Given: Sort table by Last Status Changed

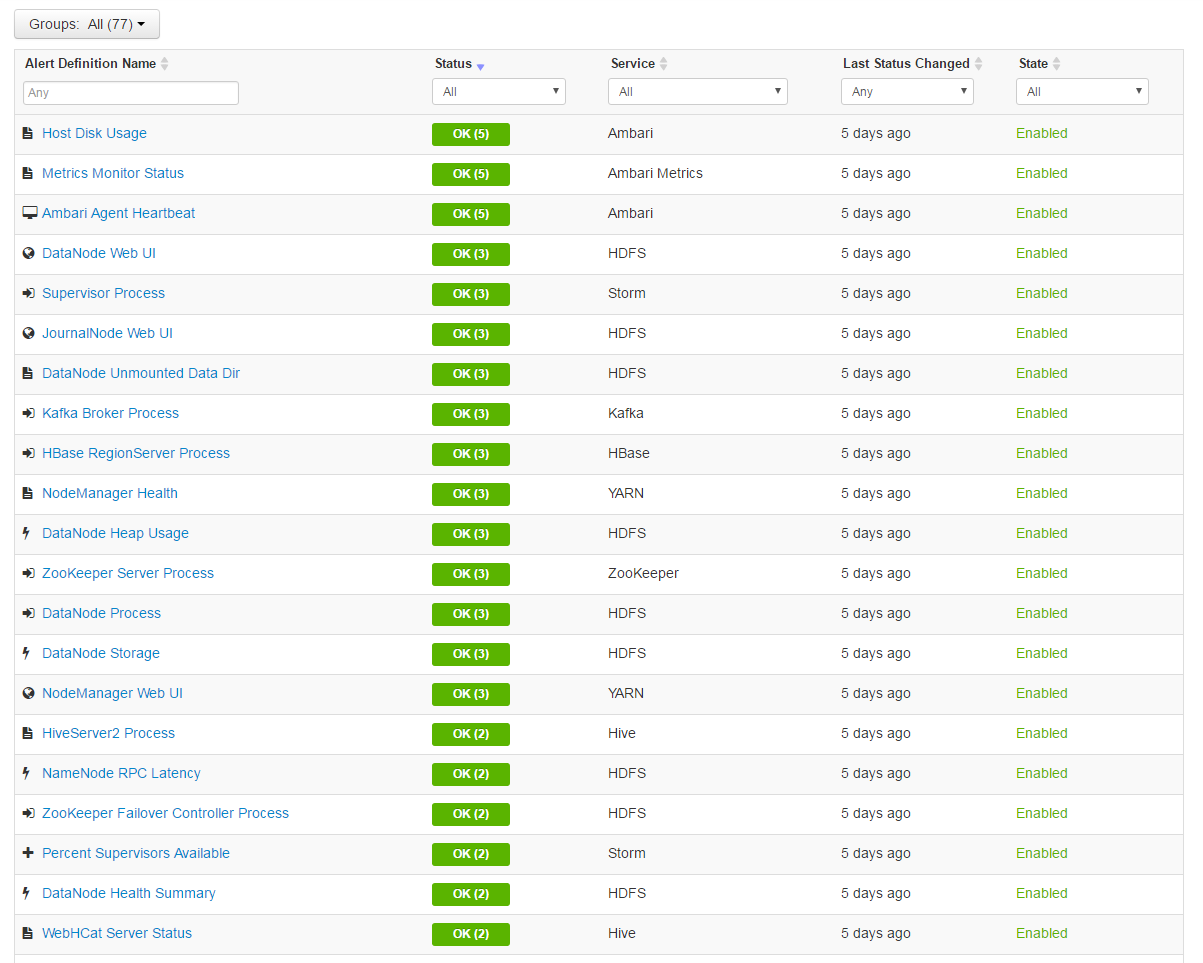Looking at the screenshot, I should 978,64.
